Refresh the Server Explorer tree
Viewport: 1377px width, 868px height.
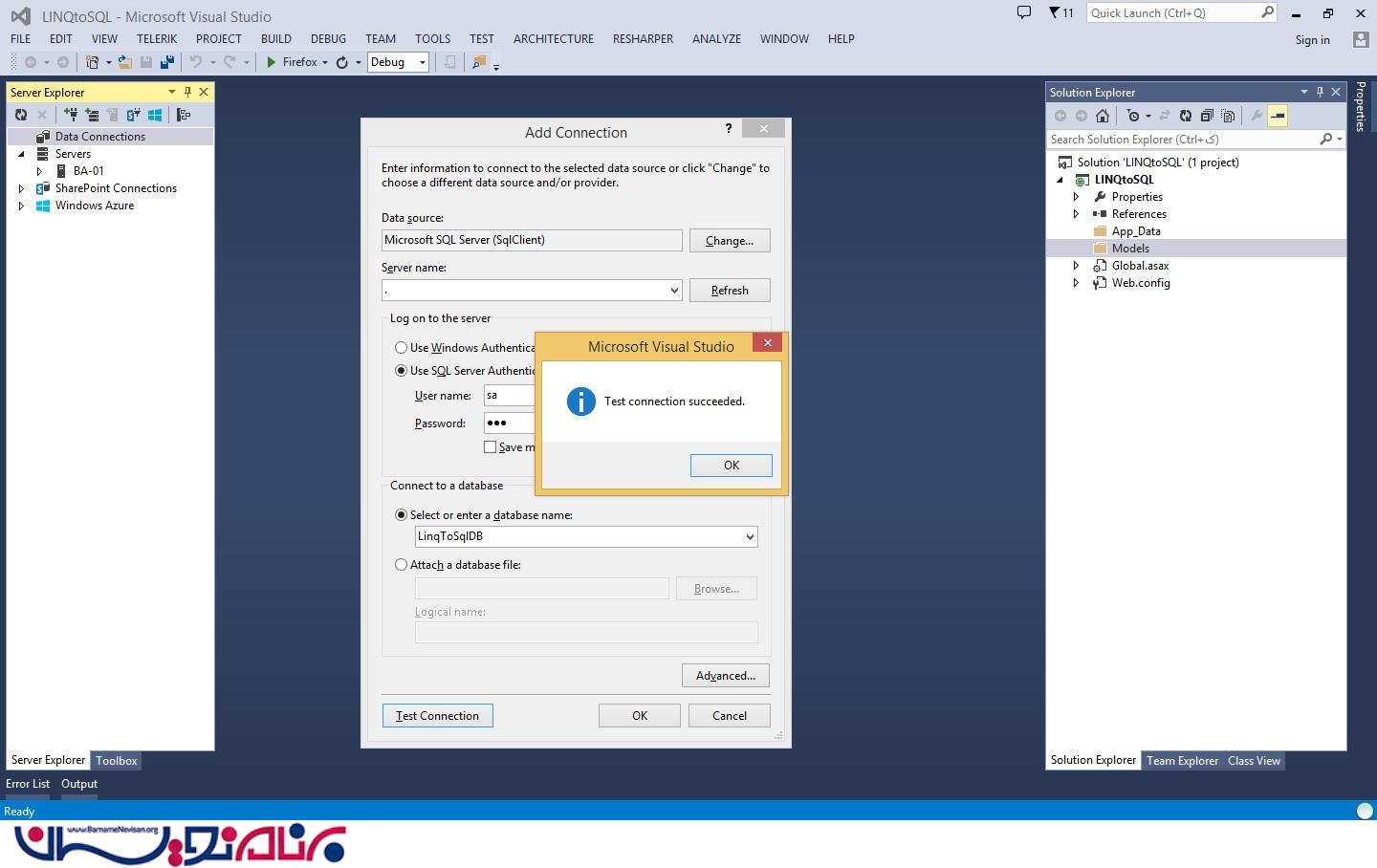(21, 115)
